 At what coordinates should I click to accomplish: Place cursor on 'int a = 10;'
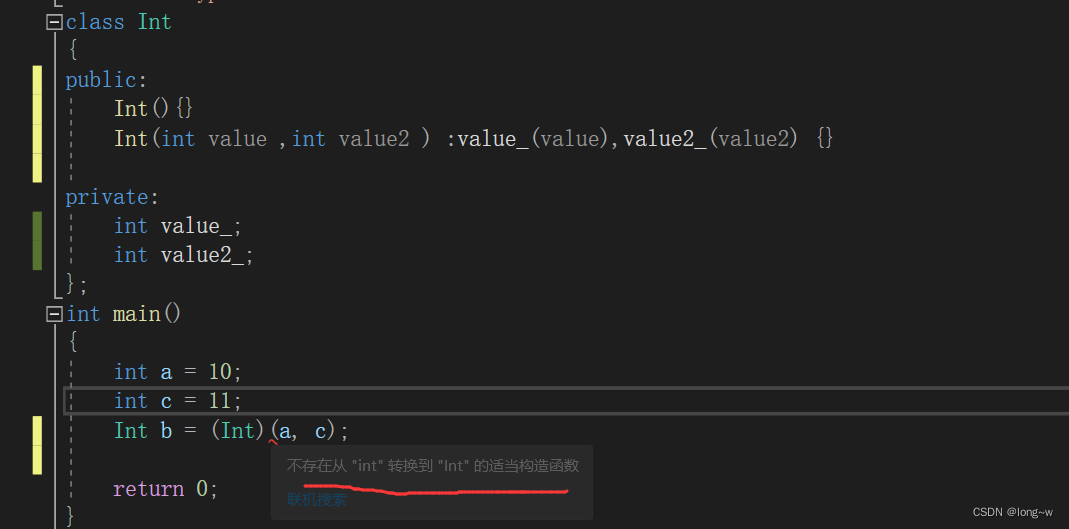[x=178, y=372]
